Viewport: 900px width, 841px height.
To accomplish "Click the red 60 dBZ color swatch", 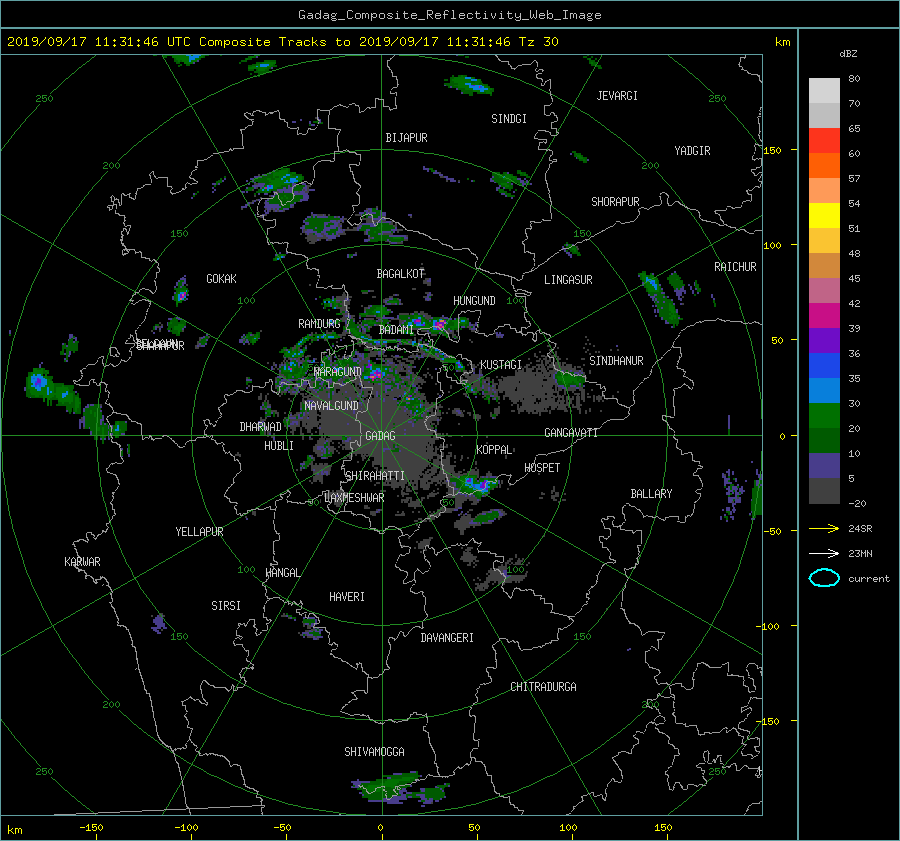I will tap(824, 140).
